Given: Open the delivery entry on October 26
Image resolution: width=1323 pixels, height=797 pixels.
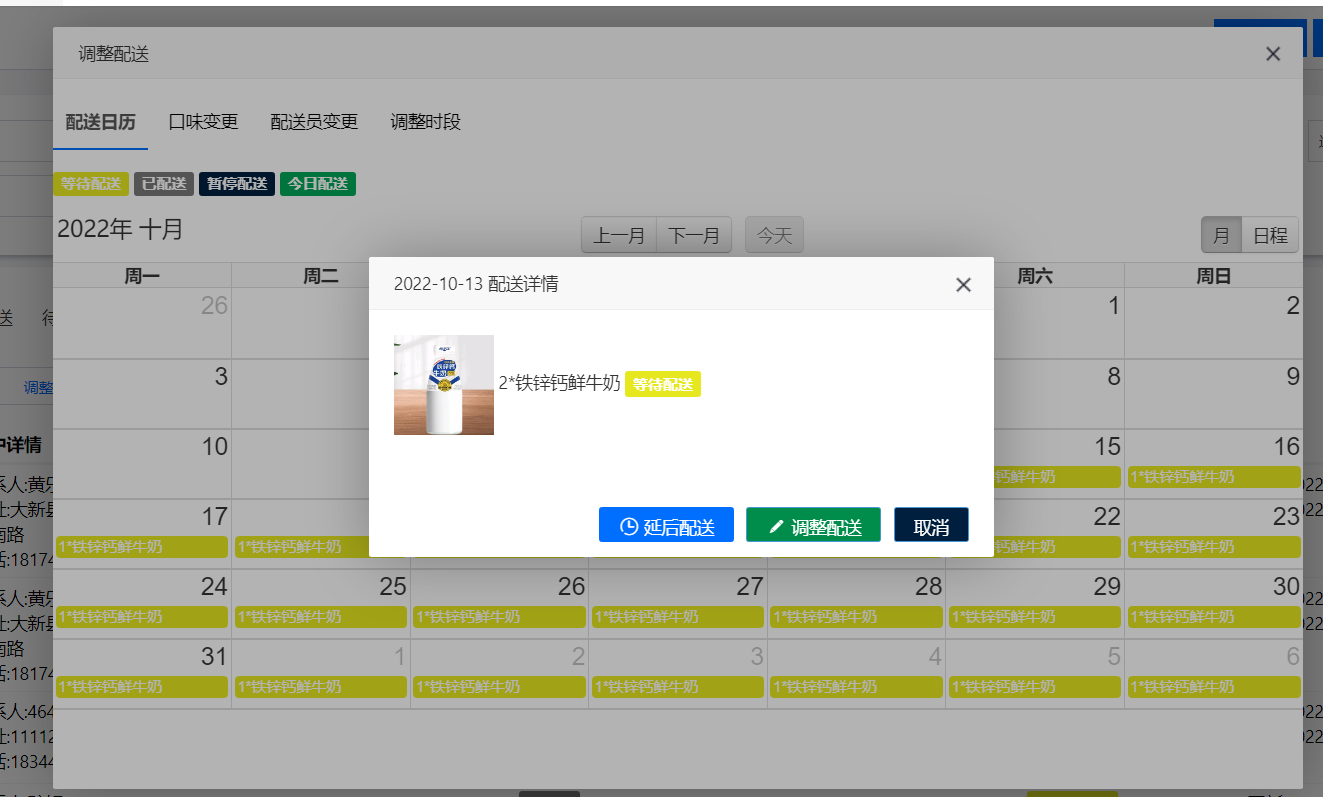Looking at the screenshot, I should [x=499, y=617].
